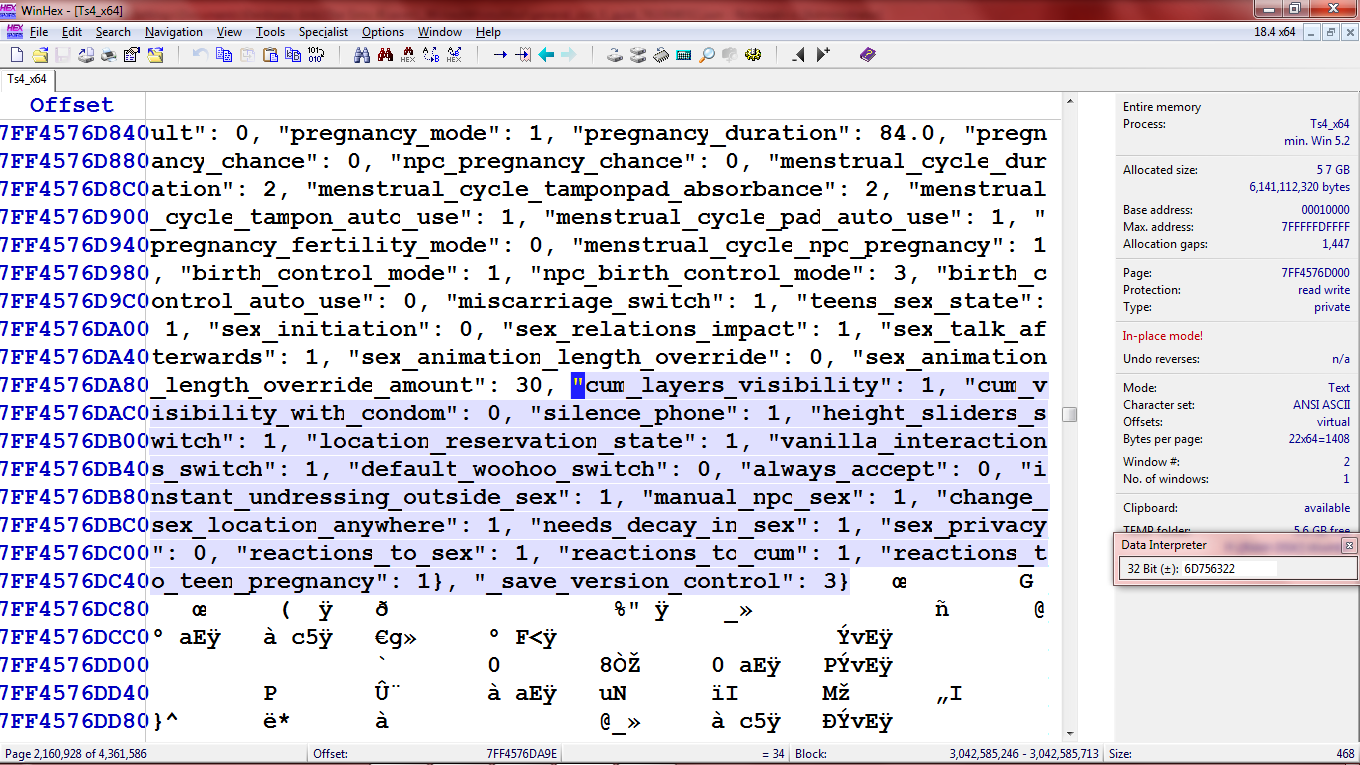Click the scrollbar up arrow
The image size is (1360, 765).
1069,102
